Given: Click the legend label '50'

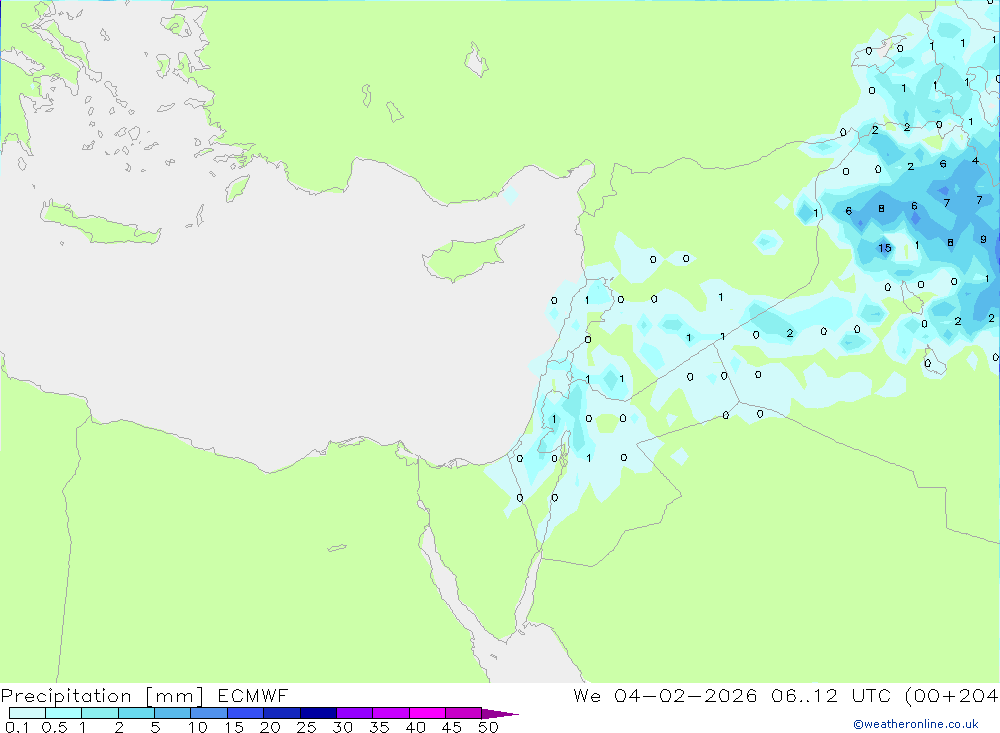Looking at the screenshot, I should 488,727.
